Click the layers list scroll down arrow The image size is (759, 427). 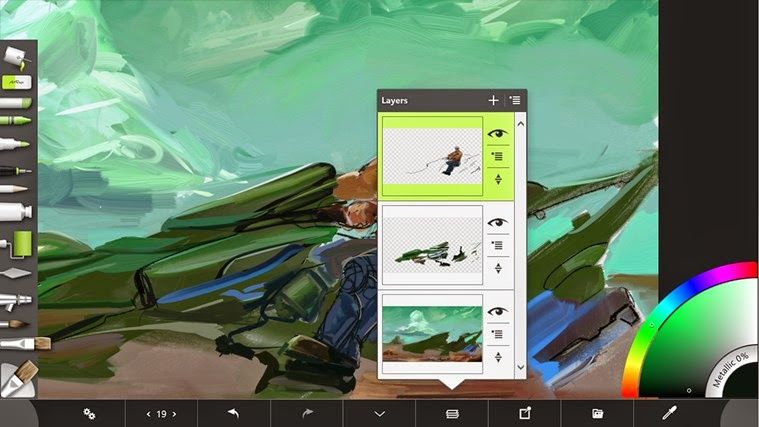point(521,367)
